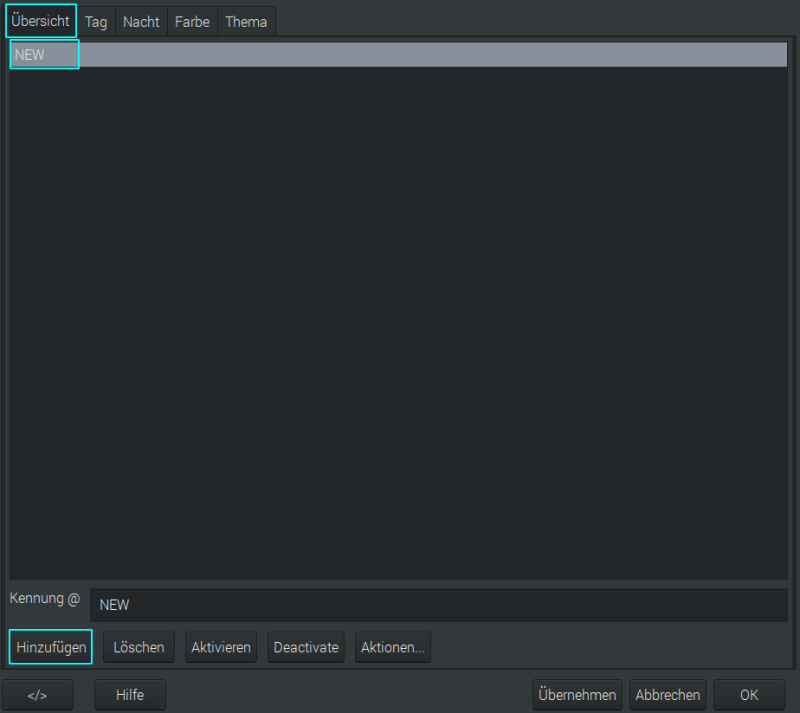Screen dimensions: 800x713
Task: Click the Deactivate button
Action: pos(306,647)
